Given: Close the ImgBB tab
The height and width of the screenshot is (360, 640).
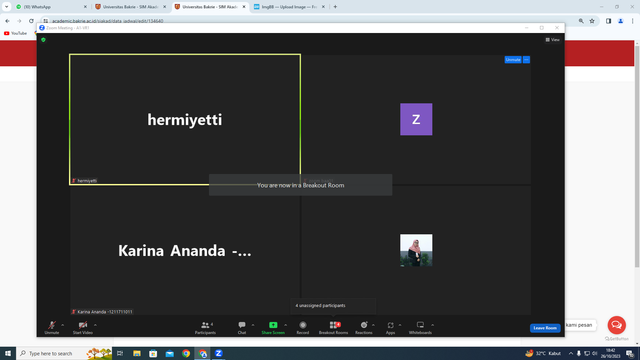Looking at the screenshot, I should 323,7.
